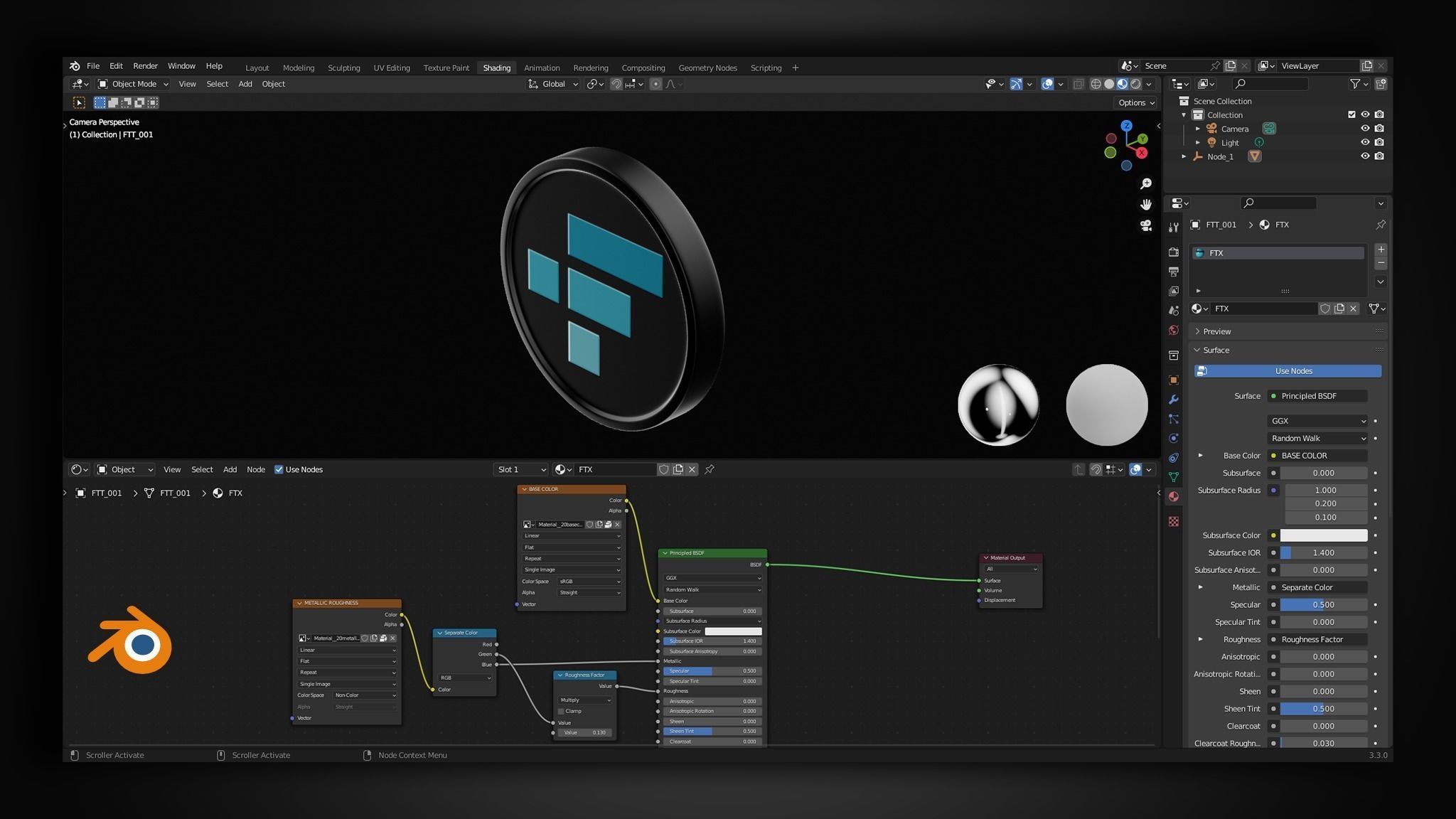1456x819 pixels.
Task: Open the Output properties tab
Action: click(x=1174, y=272)
